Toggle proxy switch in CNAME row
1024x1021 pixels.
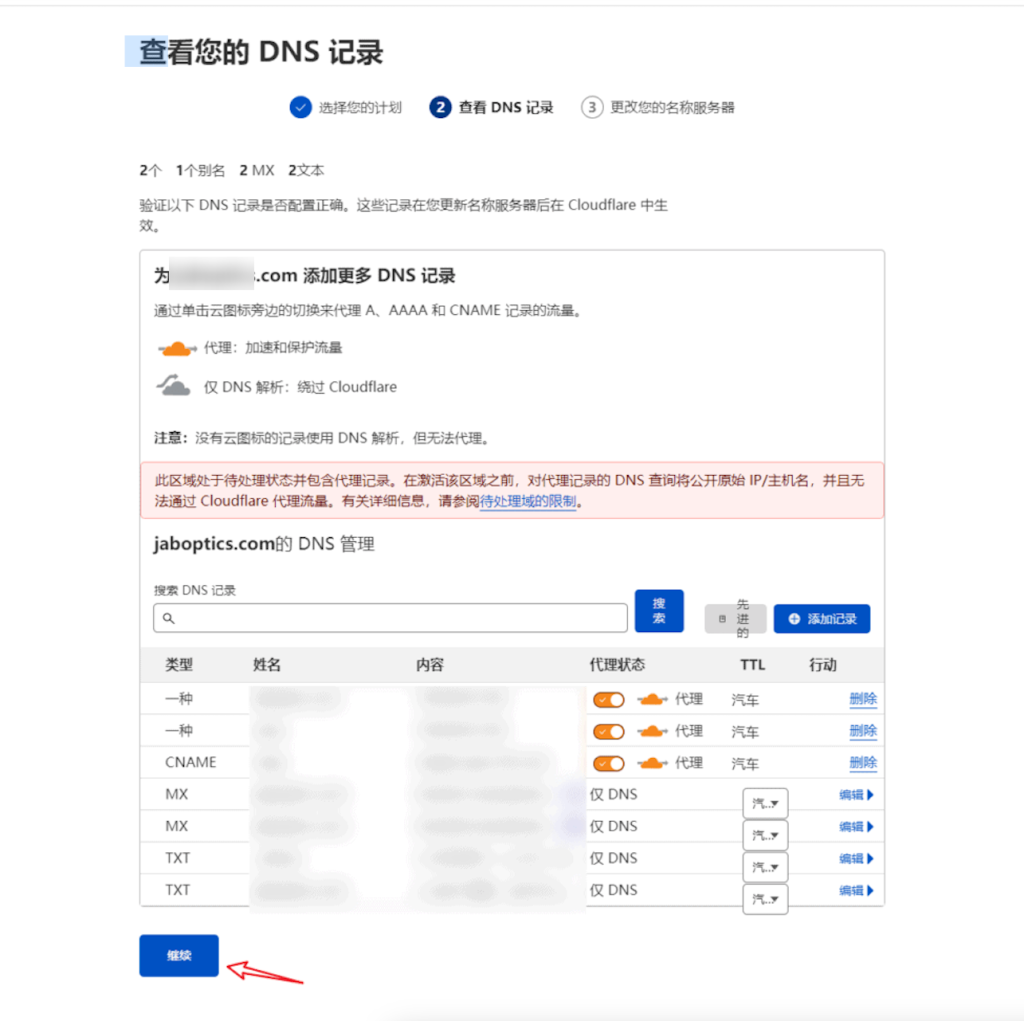[x=608, y=763]
